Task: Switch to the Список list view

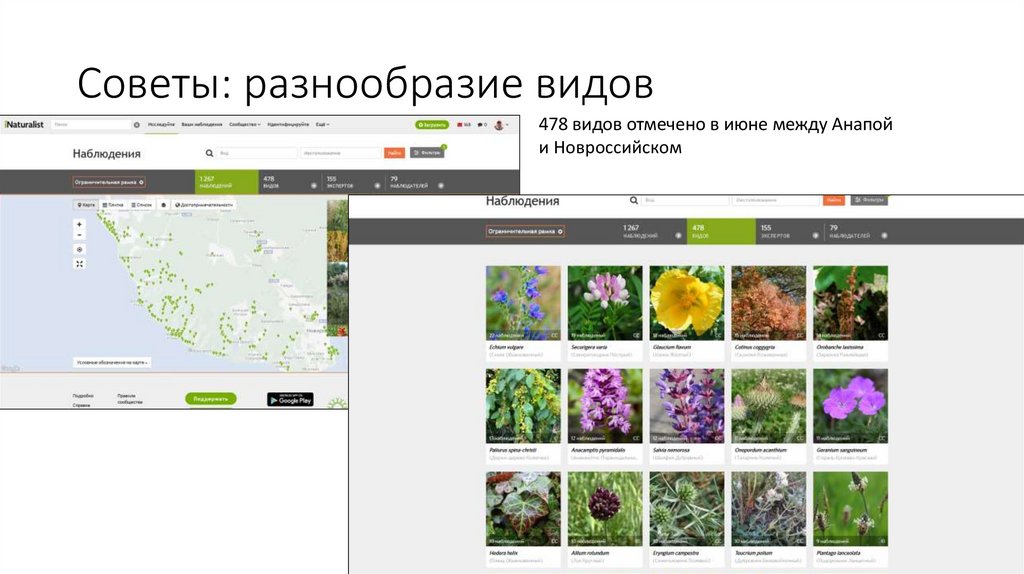Action: click(141, 205)
